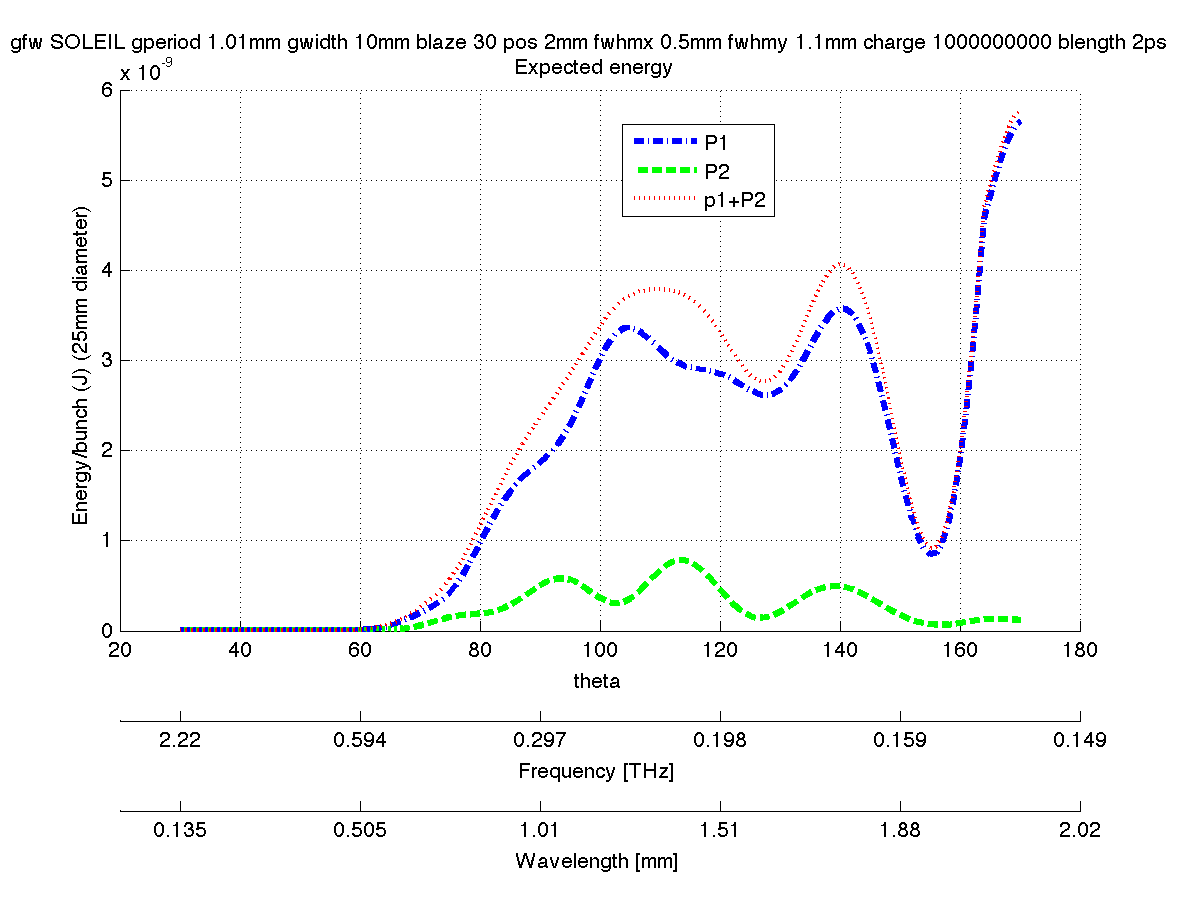Click y-axis tick label 5
The image size is (1200, 901).
point(105,180)
